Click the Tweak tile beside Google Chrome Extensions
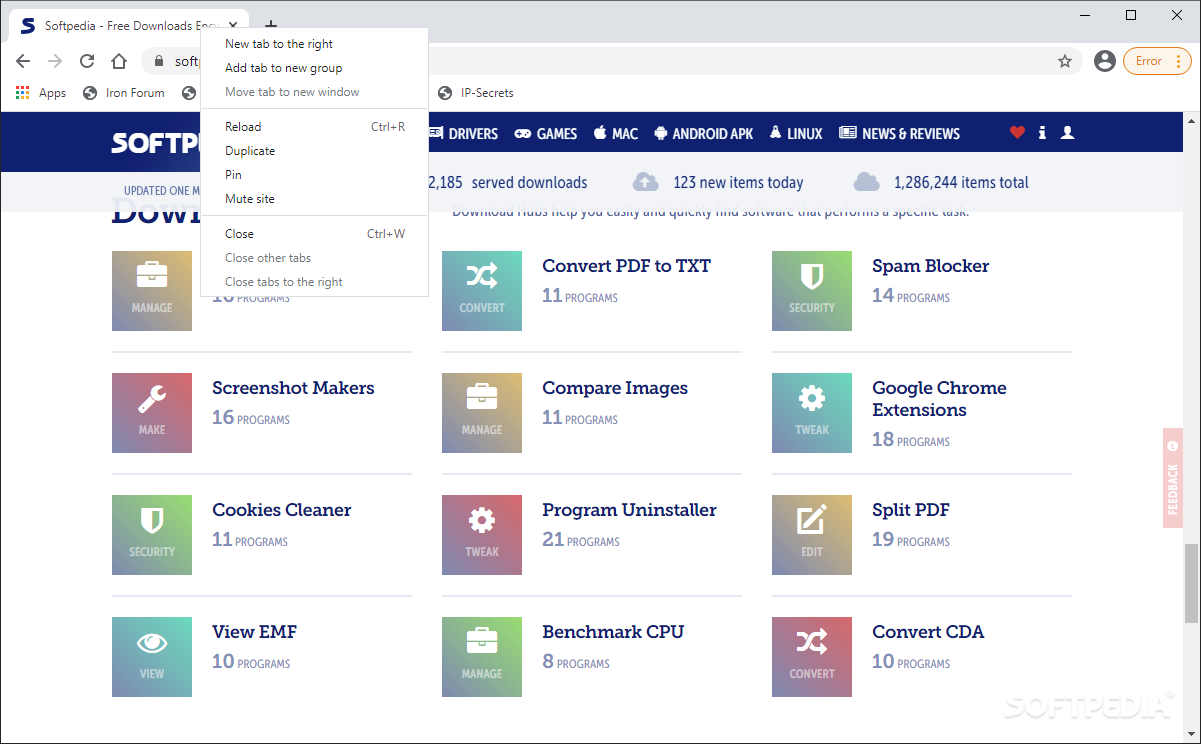The image size is (1201, 744). point(812,413)
